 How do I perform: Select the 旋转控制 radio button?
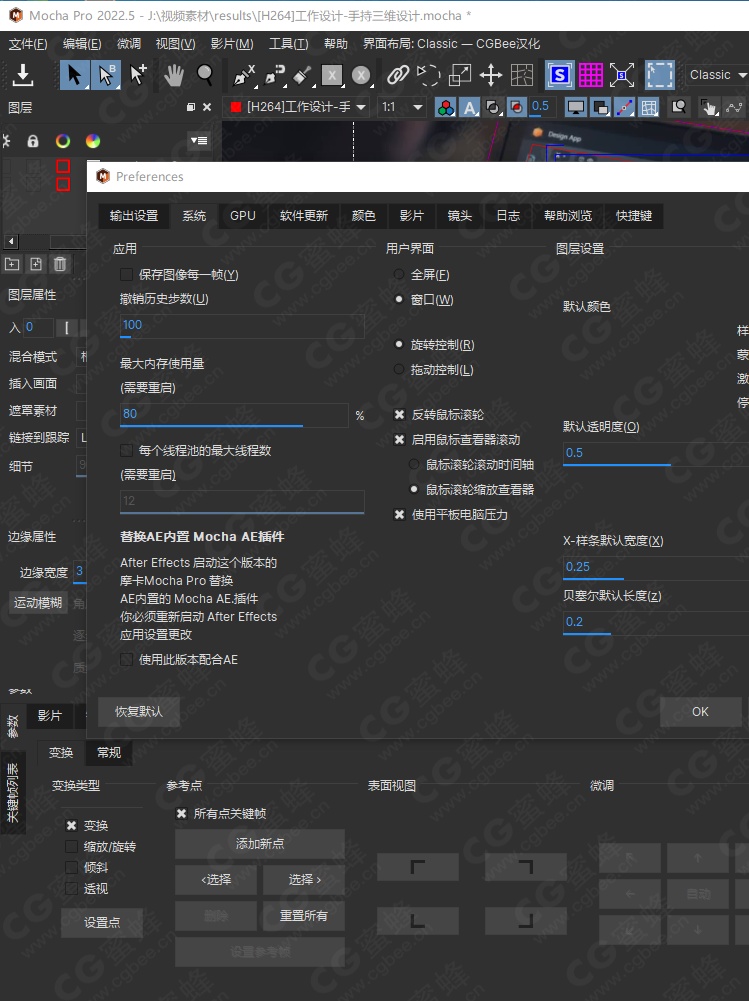coord(399,345)
